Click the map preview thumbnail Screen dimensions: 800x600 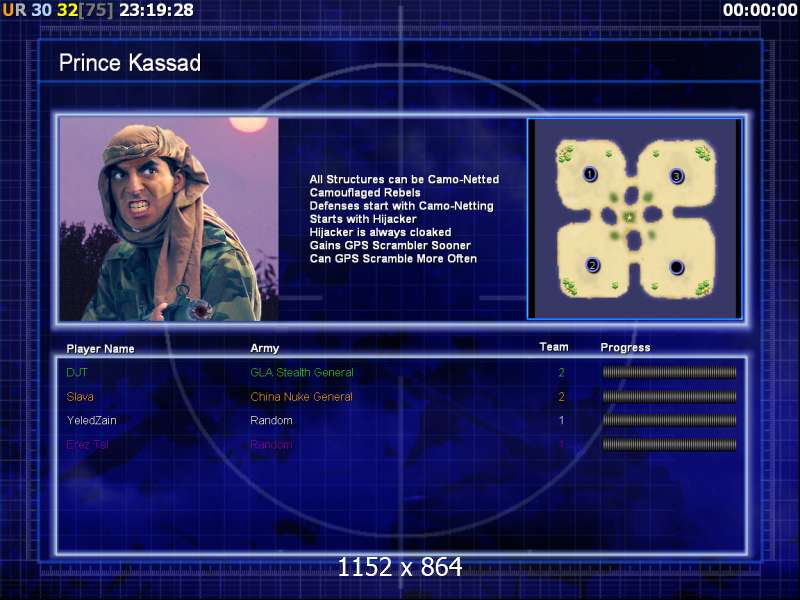[x=634, y=219]
